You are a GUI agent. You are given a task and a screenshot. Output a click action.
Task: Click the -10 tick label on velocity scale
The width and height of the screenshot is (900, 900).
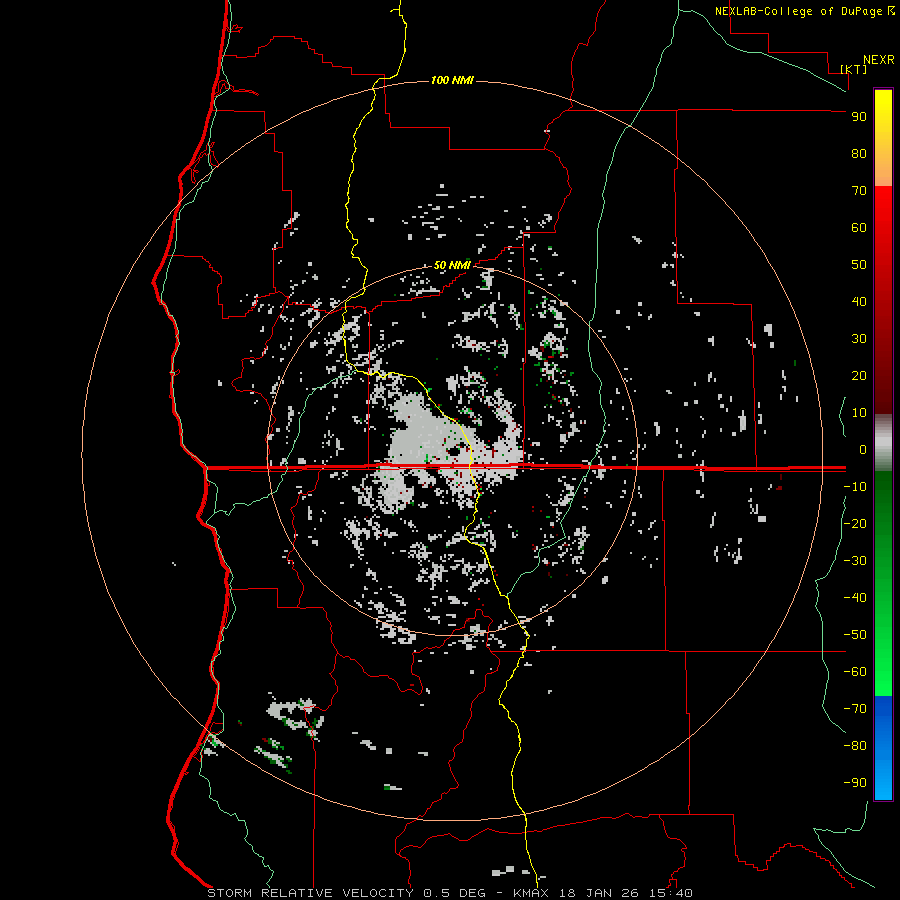click(x=855, y=487)
